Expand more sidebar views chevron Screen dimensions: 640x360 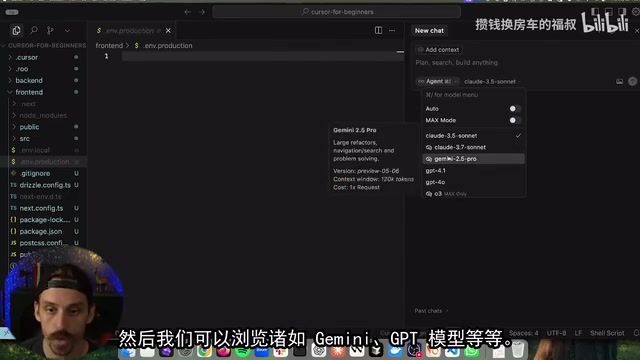[x=67, y=31]
